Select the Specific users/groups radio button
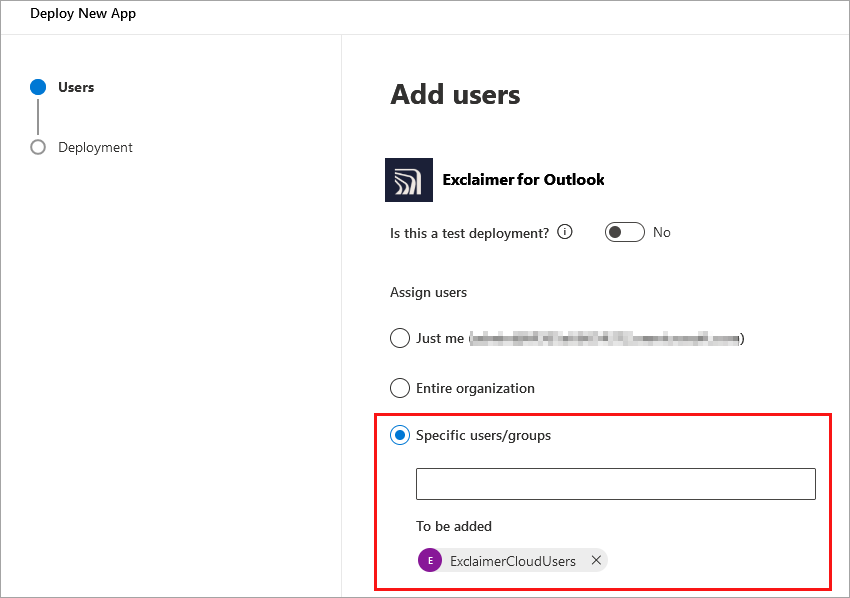This screenshot has height=598, width=850. (x=400, y=435)
